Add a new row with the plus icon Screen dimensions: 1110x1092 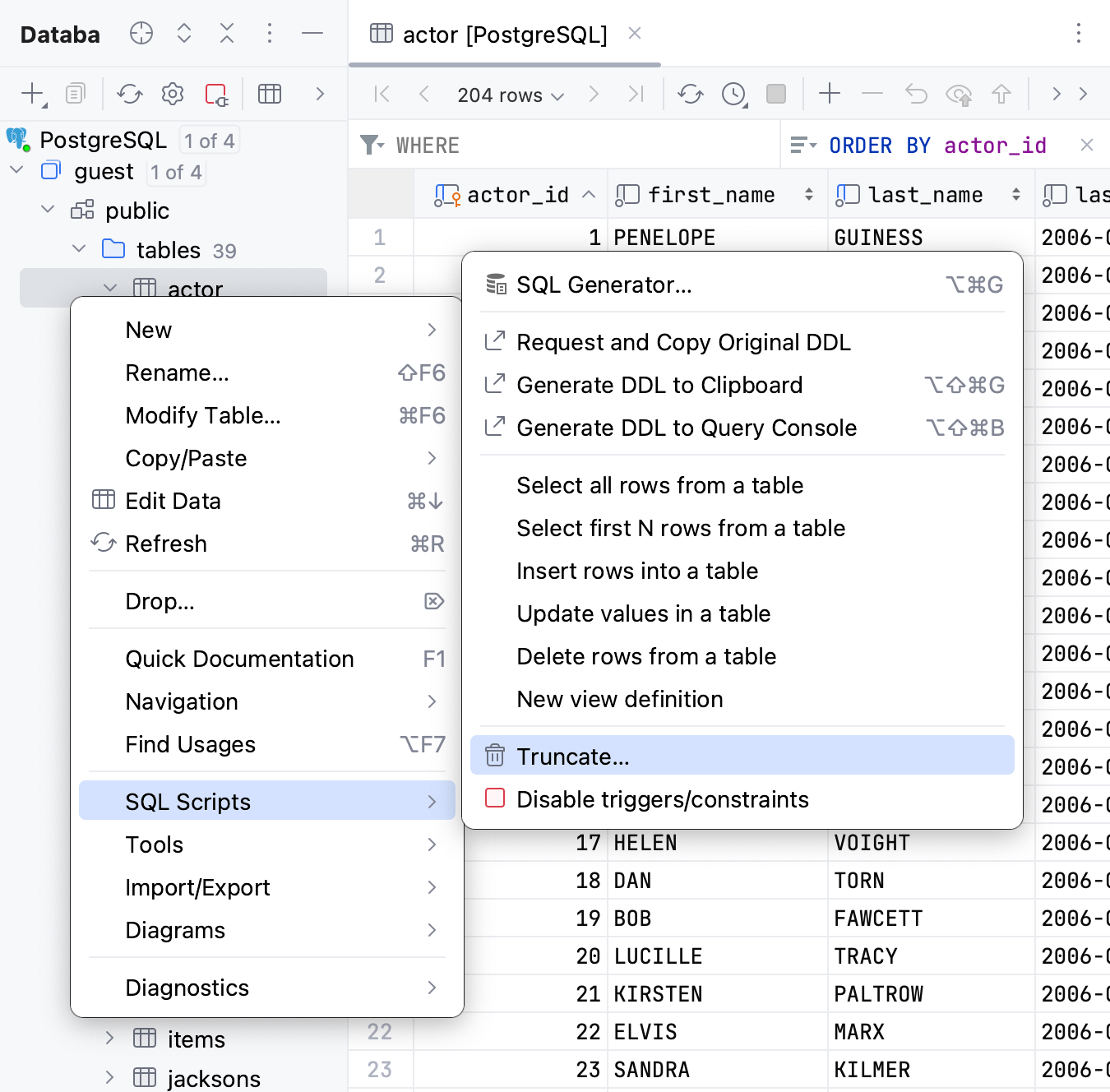(x=830, y=94)
